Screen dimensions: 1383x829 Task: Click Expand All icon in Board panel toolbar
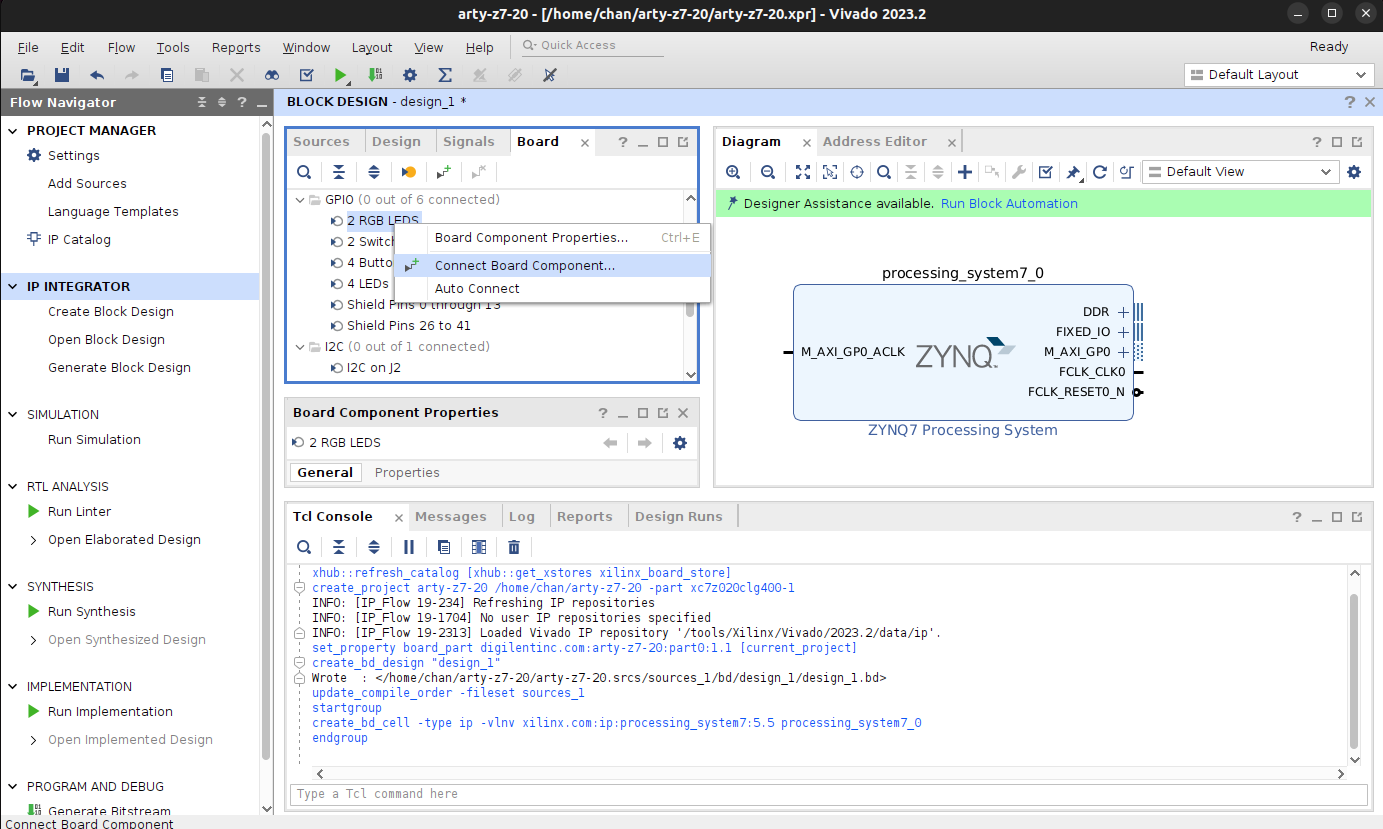[x=374, y=172]
